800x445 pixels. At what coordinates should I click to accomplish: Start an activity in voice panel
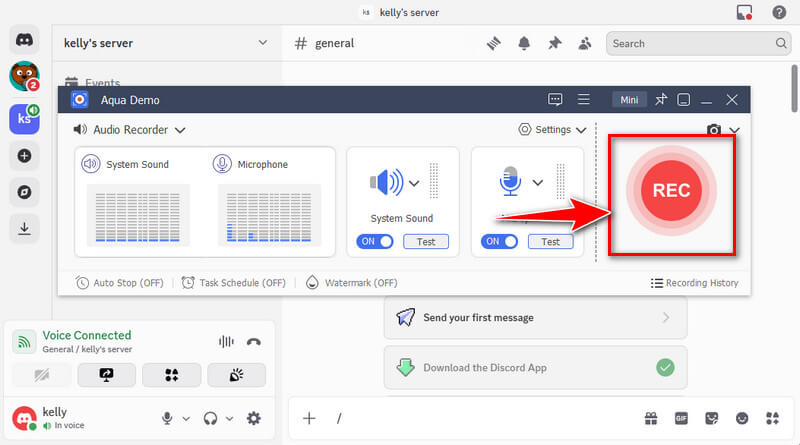point(171,375)
